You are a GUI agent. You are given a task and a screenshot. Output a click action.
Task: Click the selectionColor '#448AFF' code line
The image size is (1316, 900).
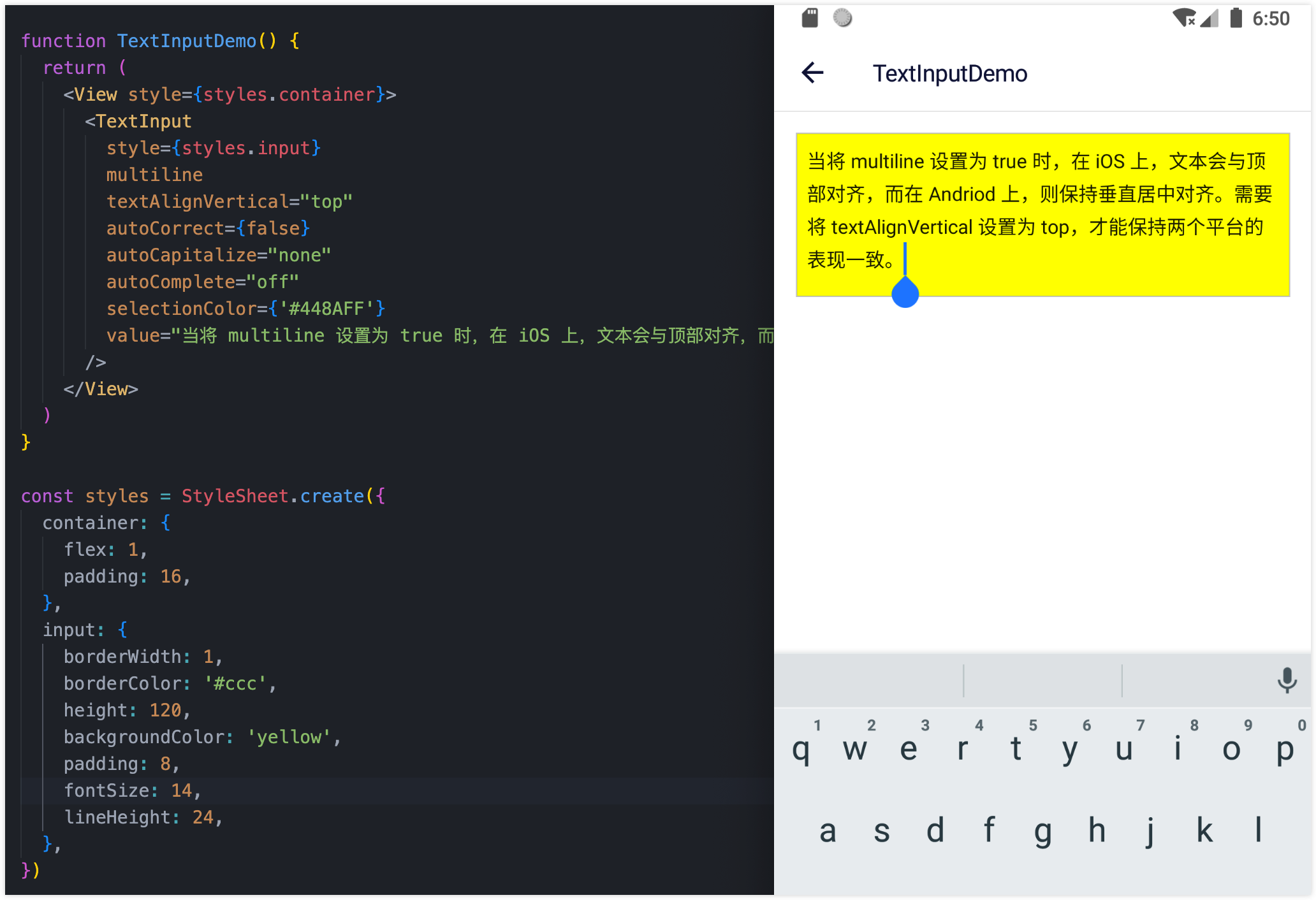[x=246, y=308]
